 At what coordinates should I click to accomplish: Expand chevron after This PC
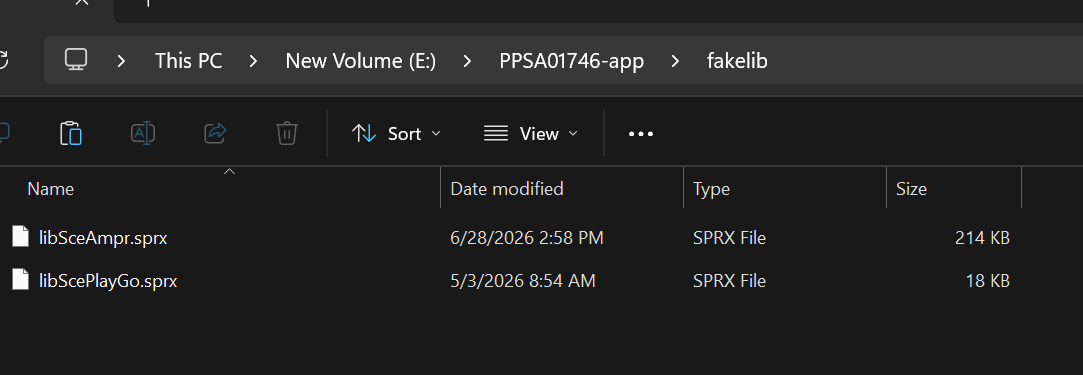[x=253, y=61]
